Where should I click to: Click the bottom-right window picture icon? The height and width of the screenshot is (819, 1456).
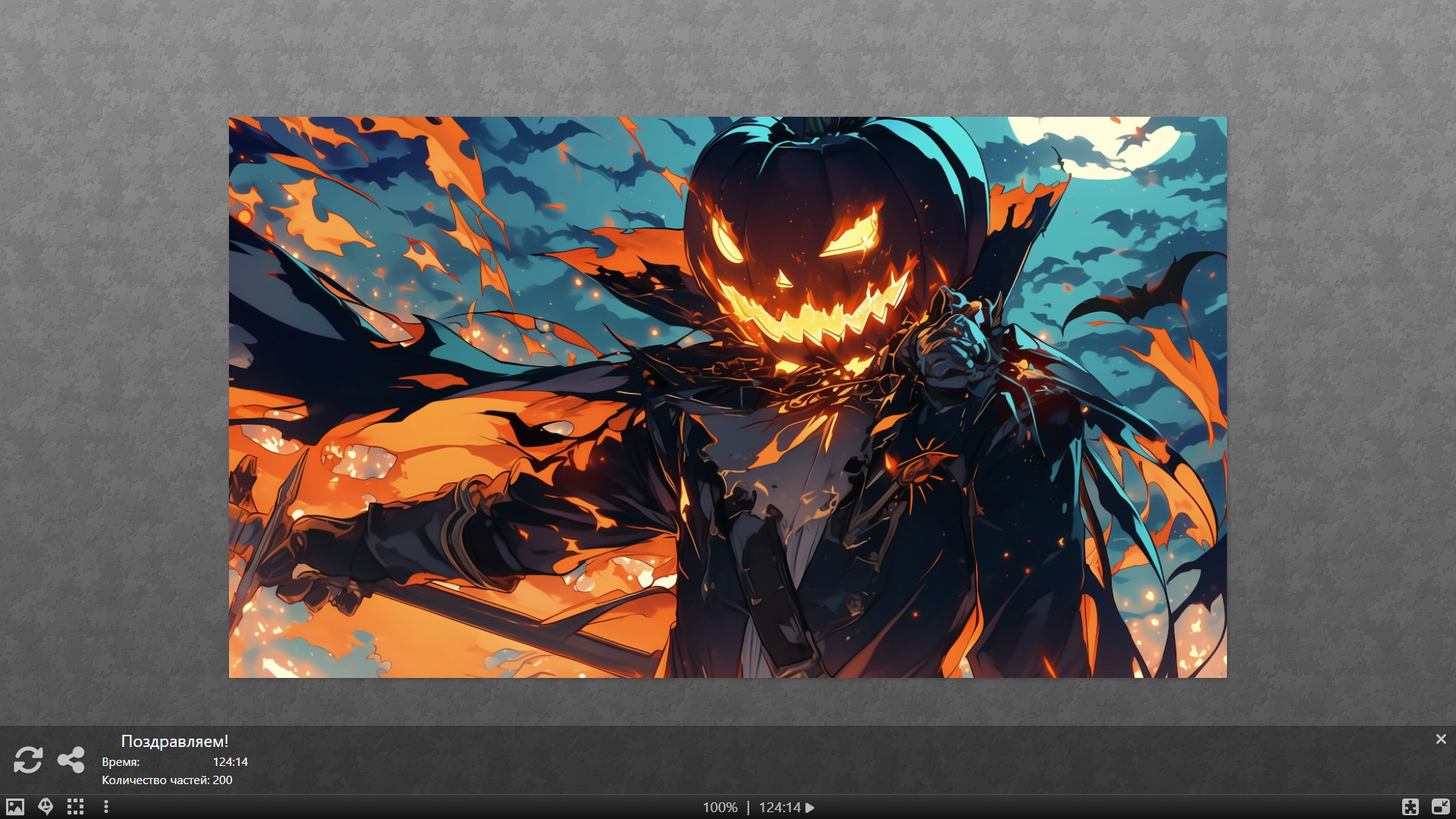point(1440,807)
